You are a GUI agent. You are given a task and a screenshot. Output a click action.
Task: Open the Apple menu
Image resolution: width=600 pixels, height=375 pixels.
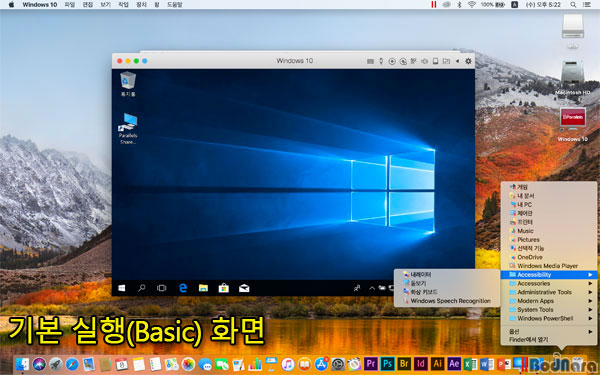coord(11,5)
